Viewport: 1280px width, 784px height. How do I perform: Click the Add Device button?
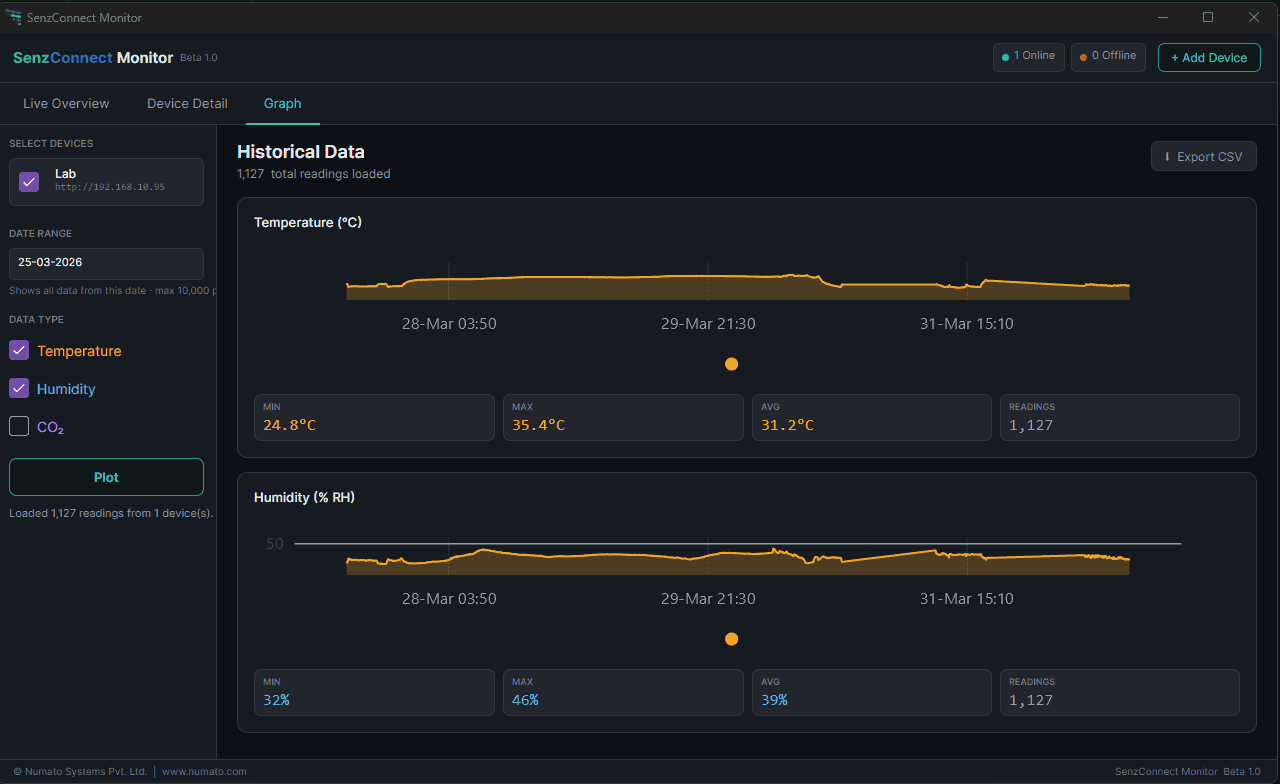(x=1208, y=58)
